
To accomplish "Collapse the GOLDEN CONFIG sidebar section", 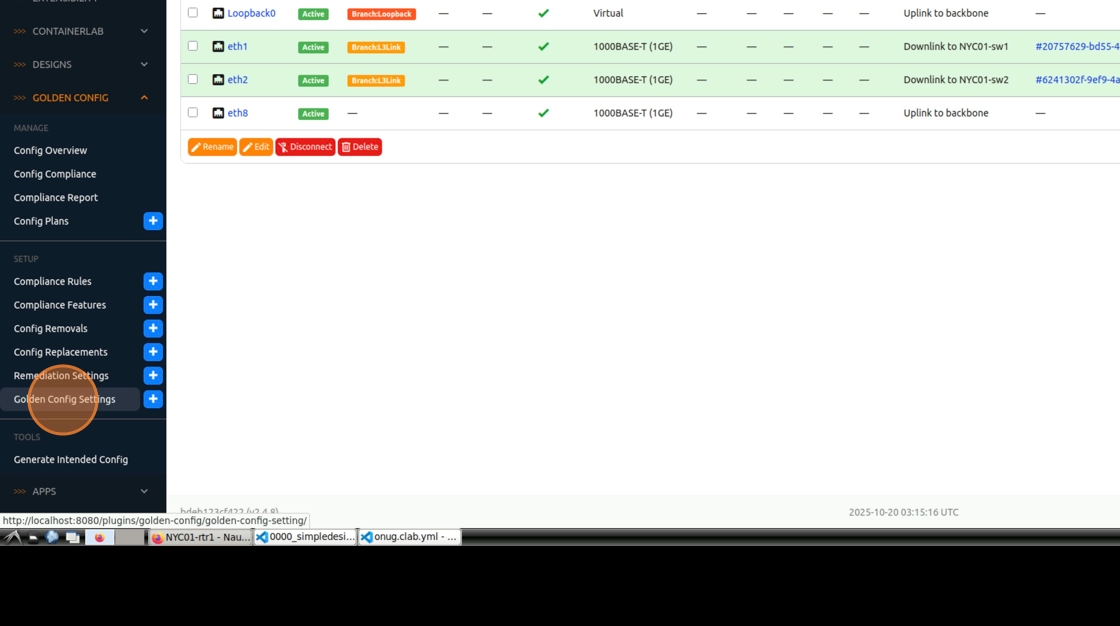I will pyautogui.click(x=83, y=98).
